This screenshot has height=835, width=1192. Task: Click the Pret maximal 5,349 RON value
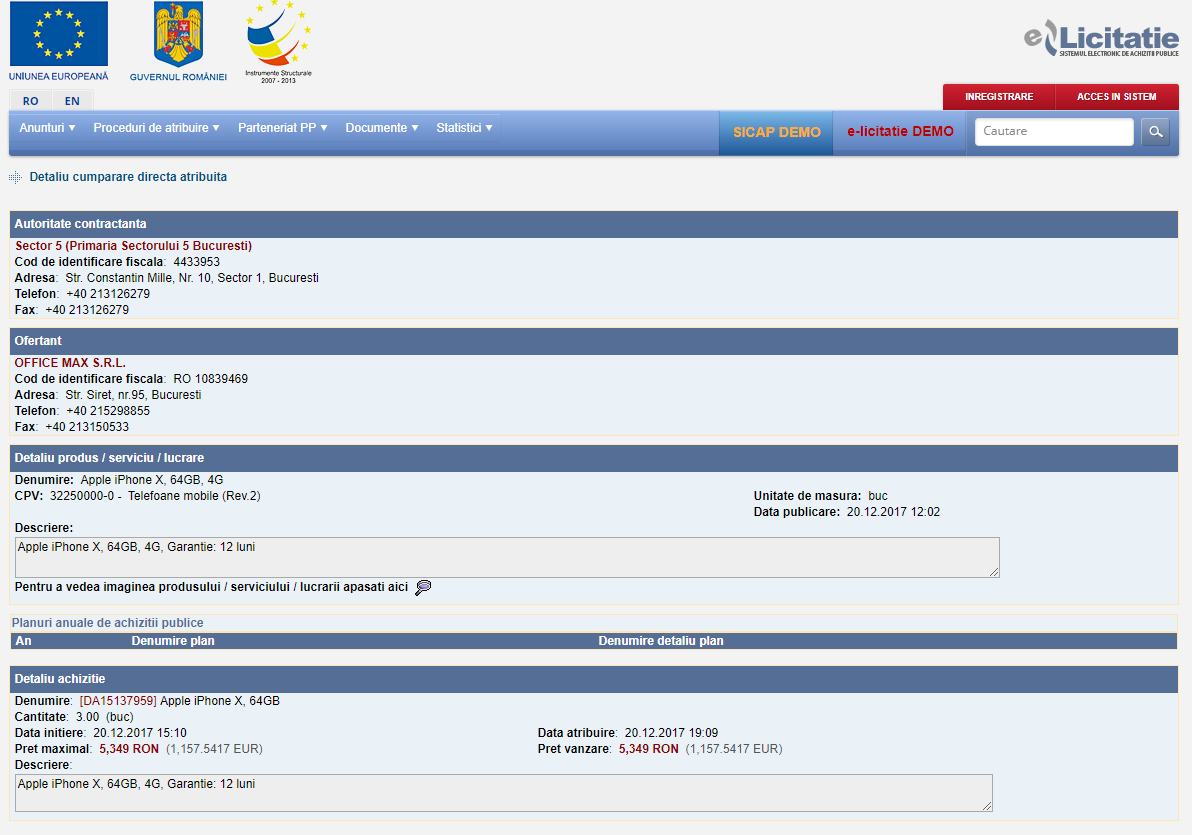pos(129,749)
